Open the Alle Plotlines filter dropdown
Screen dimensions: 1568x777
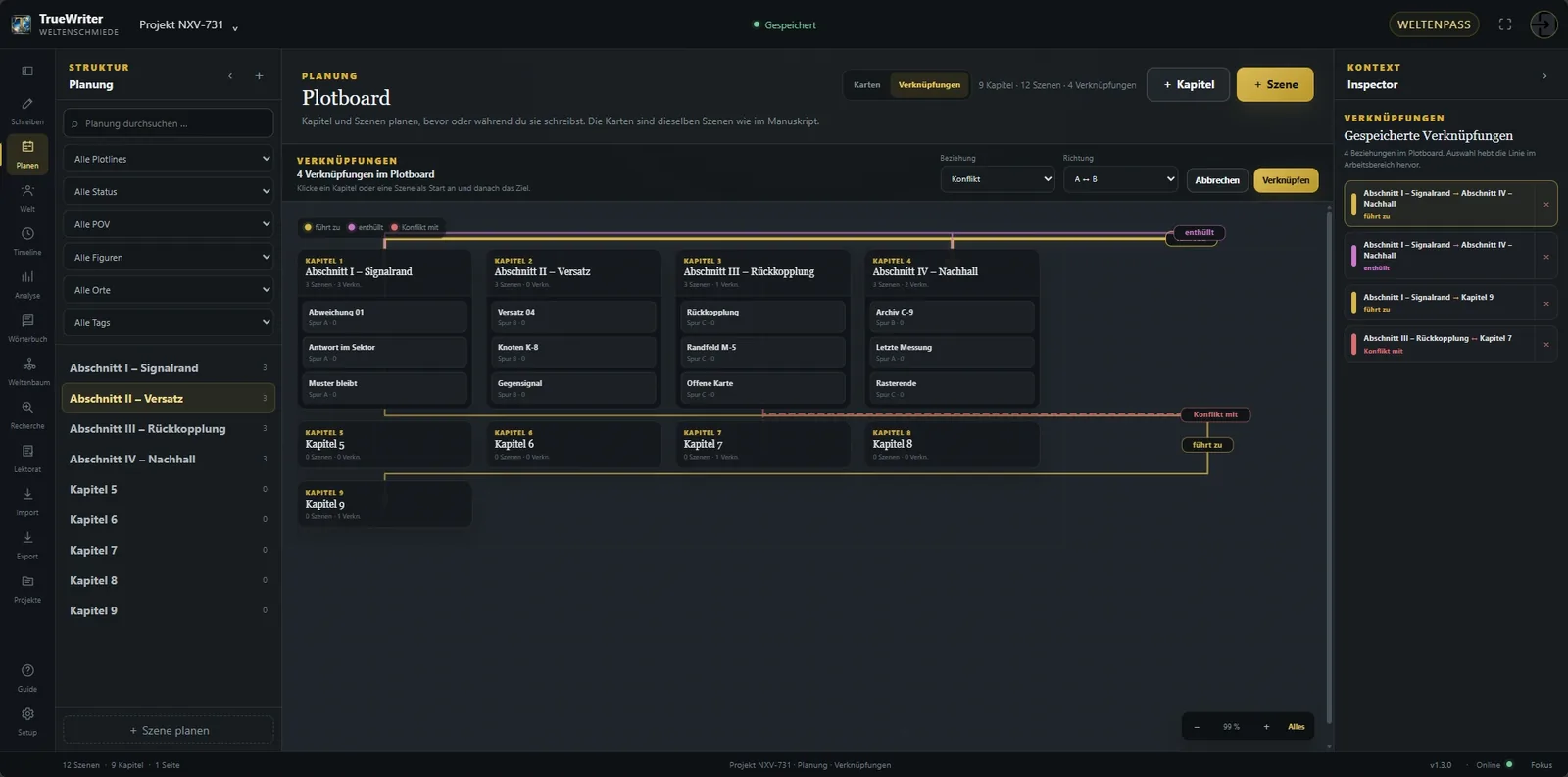169,159
